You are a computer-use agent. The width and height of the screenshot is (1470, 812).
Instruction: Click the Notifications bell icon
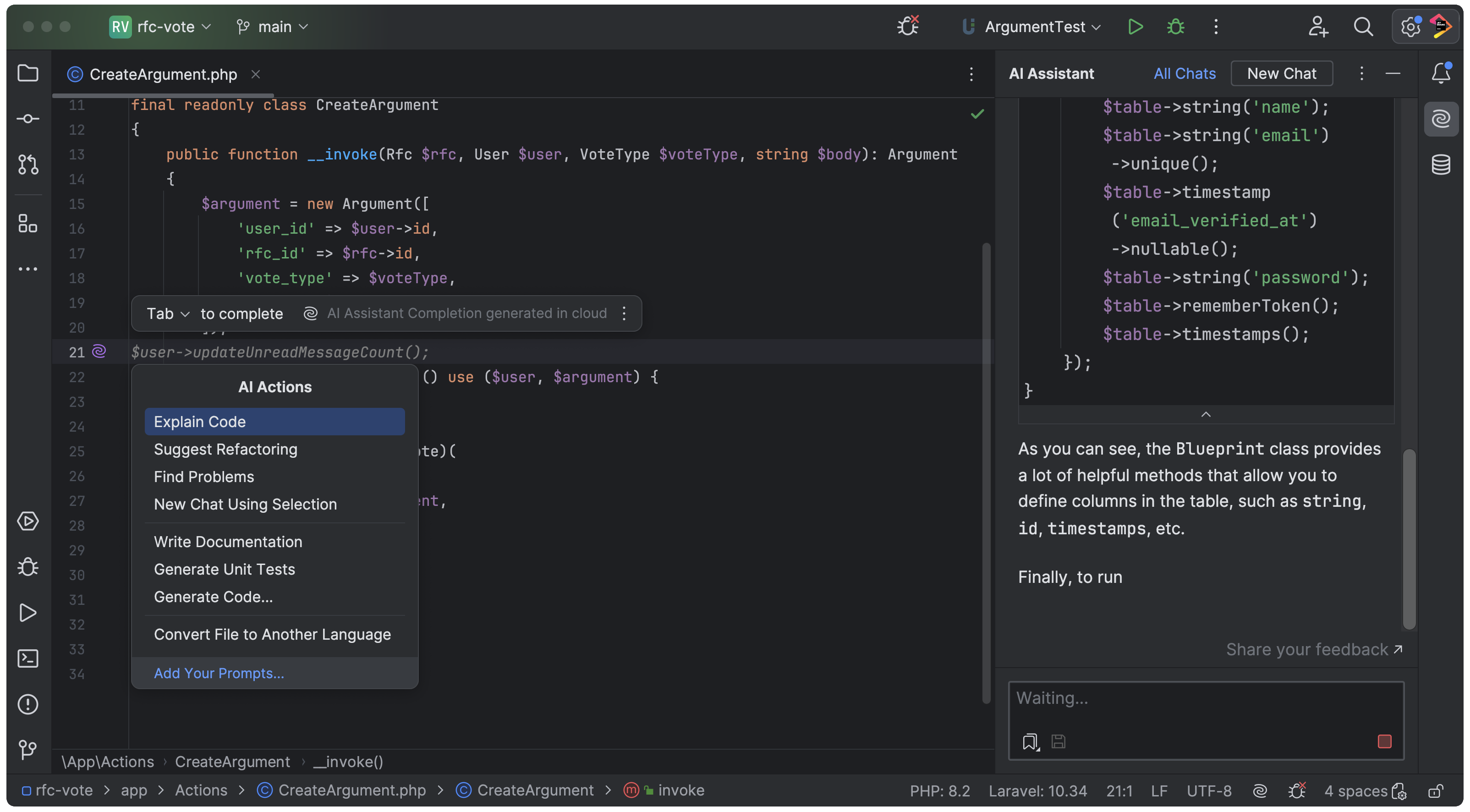[1440, 73]
